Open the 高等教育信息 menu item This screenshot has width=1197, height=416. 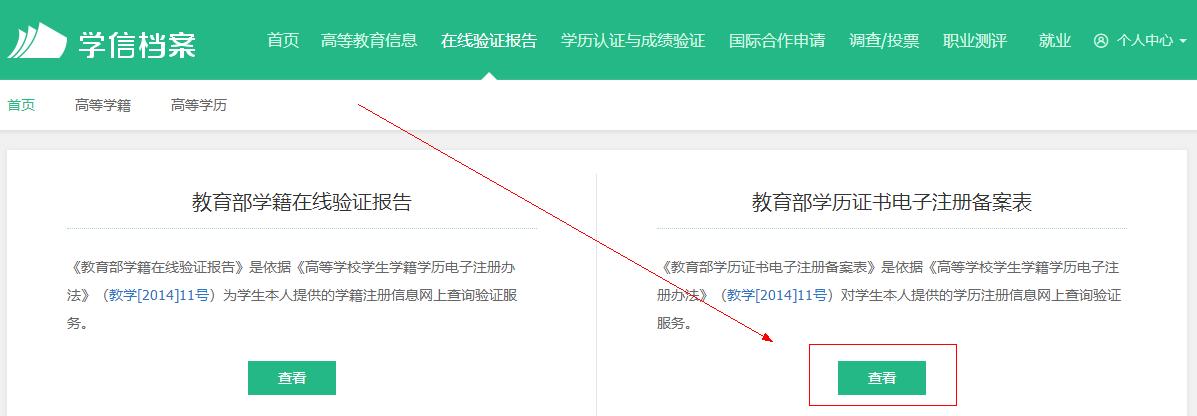(369, 41)
